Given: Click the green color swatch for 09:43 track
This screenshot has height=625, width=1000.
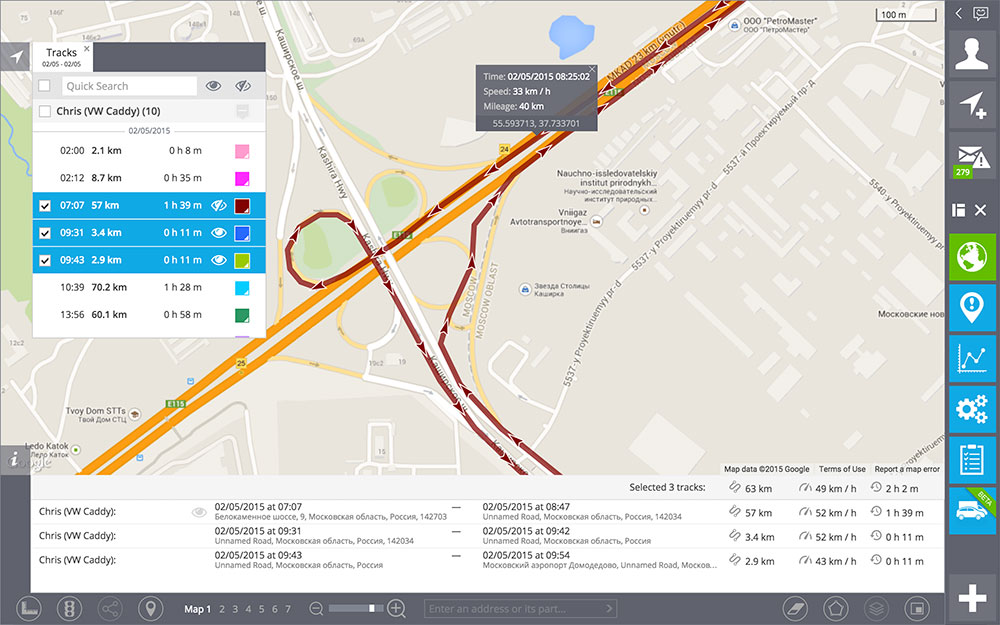Looking at the screenshot, I should pyautogui.click(x=242, y=260).
